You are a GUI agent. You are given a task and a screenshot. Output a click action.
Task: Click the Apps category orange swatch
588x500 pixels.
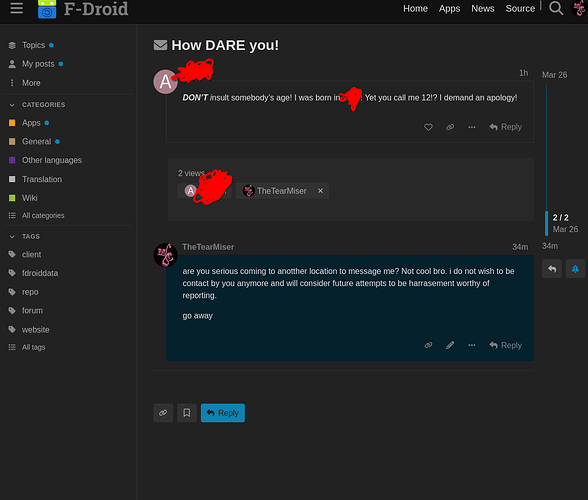point(12,123)
